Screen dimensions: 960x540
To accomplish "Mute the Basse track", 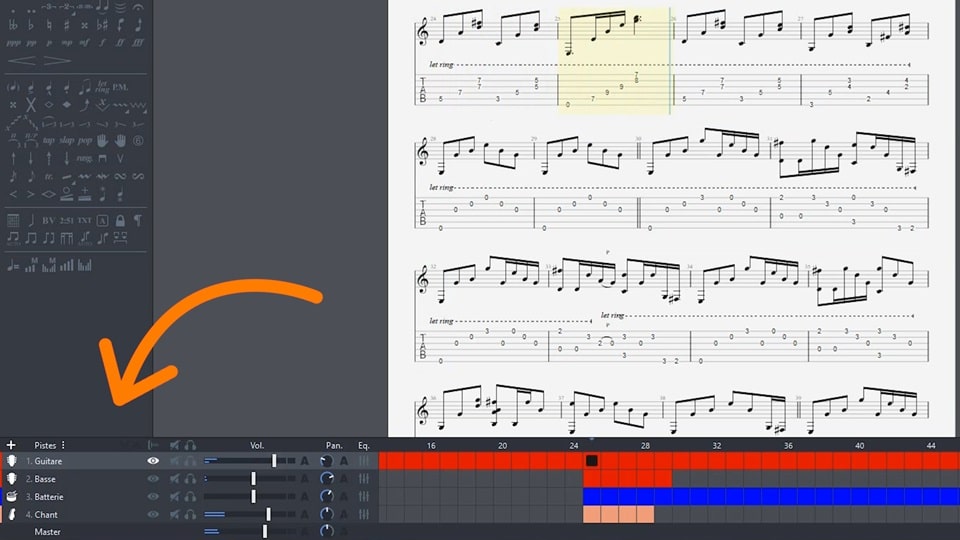I will (174, 479).
